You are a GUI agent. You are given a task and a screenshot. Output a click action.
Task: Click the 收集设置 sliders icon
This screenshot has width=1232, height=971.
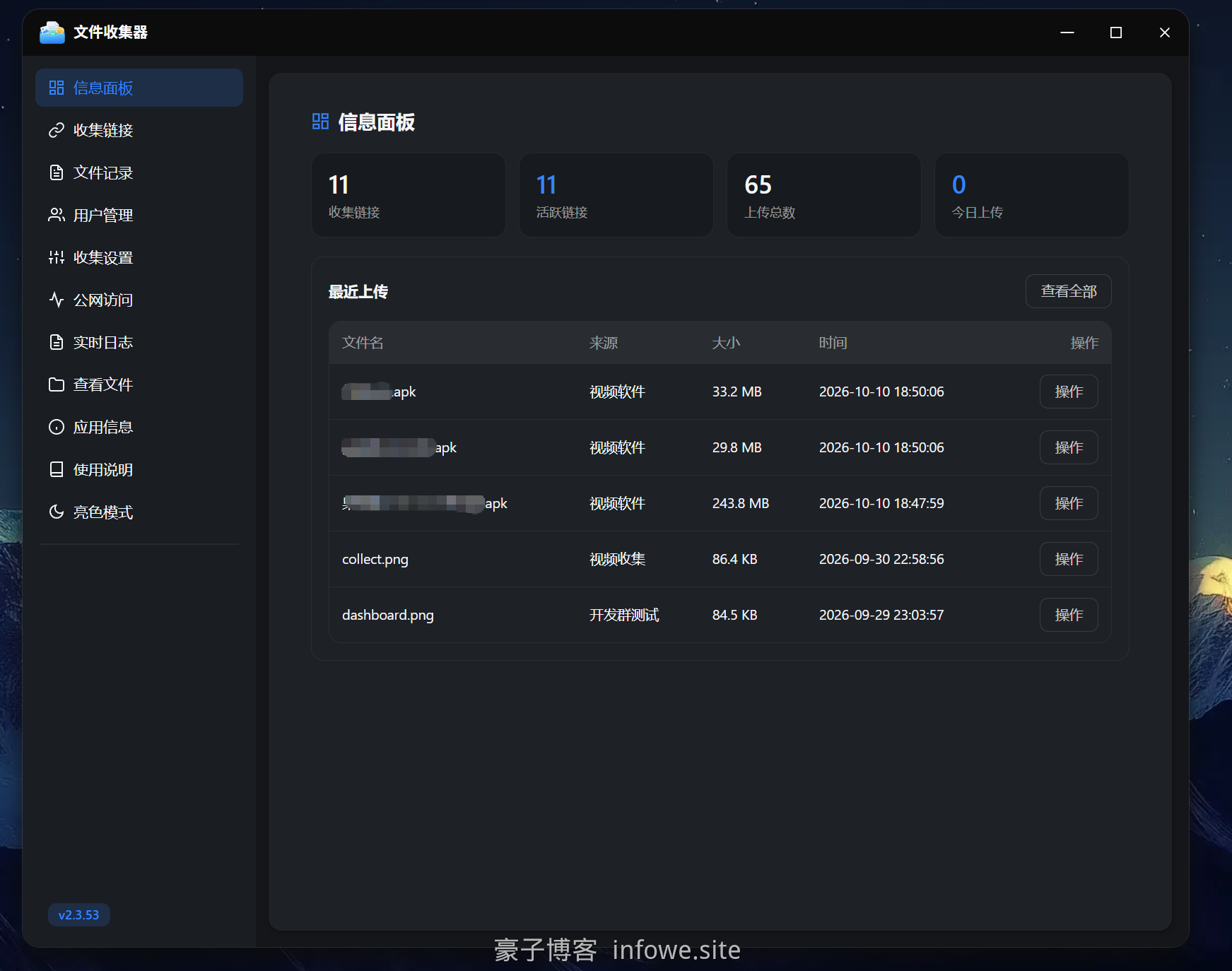[x=57, y=257]
